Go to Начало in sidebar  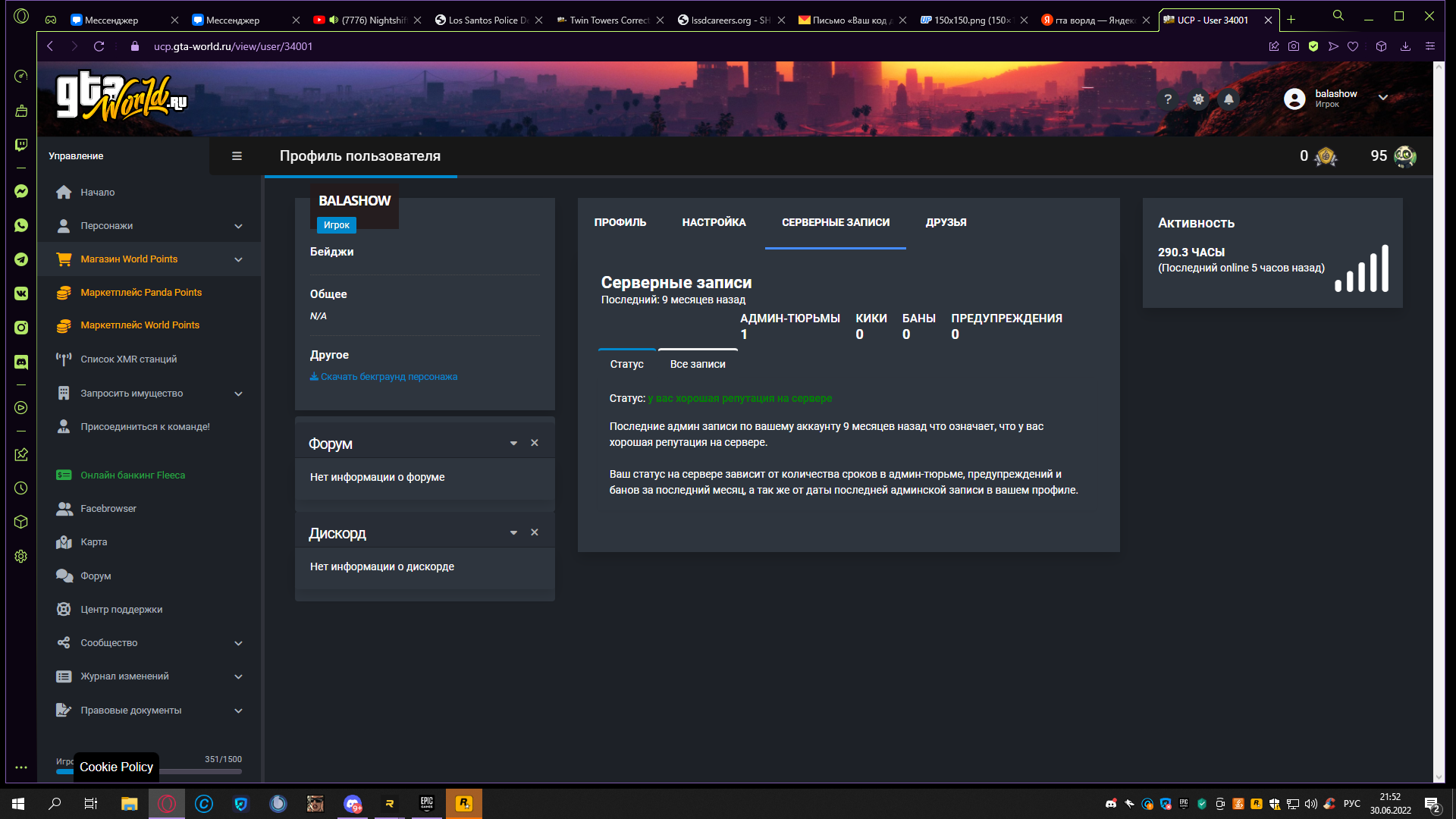coord(98,193)
